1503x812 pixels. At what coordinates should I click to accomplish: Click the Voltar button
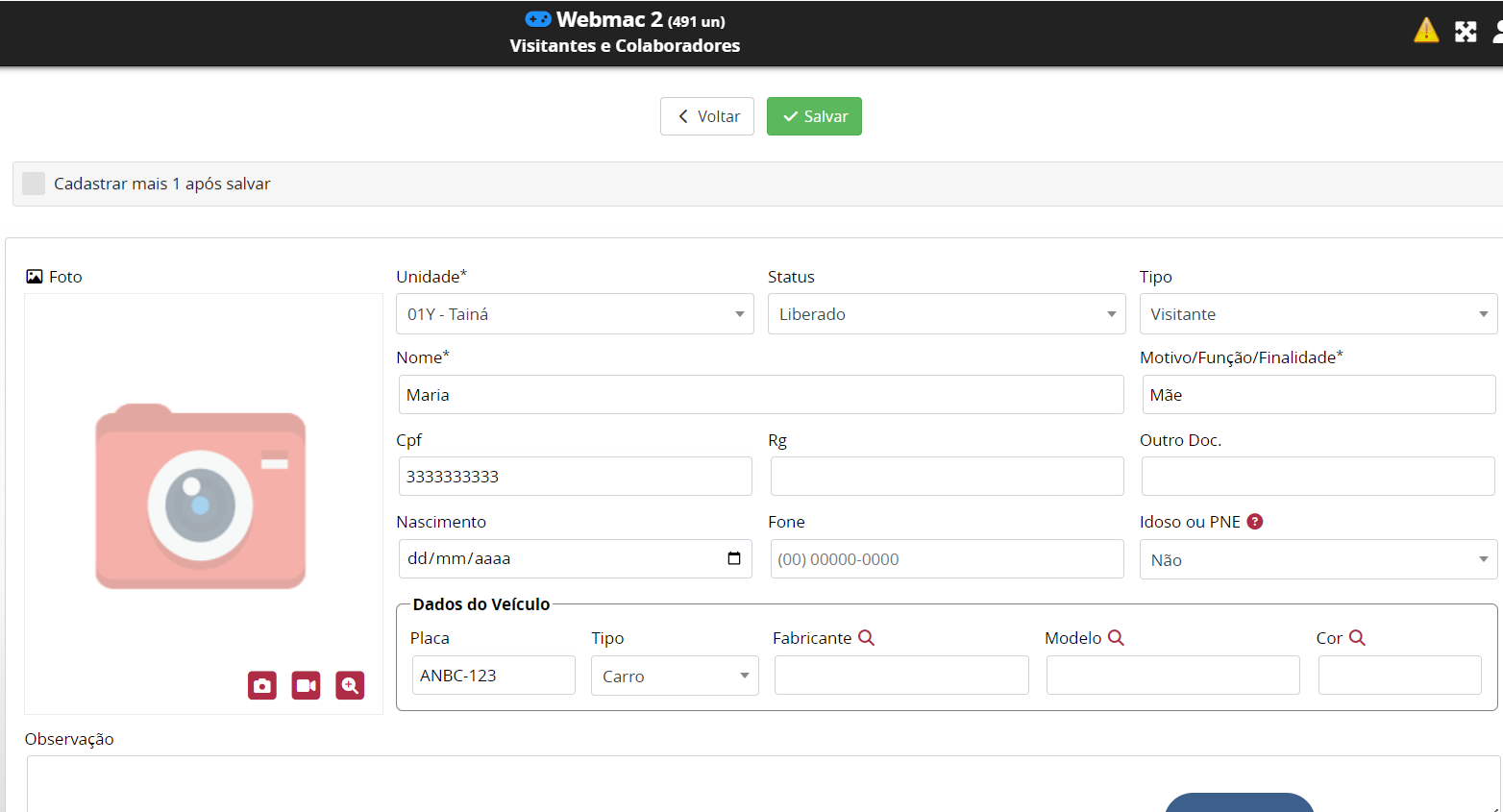click(x=707, y=116)
